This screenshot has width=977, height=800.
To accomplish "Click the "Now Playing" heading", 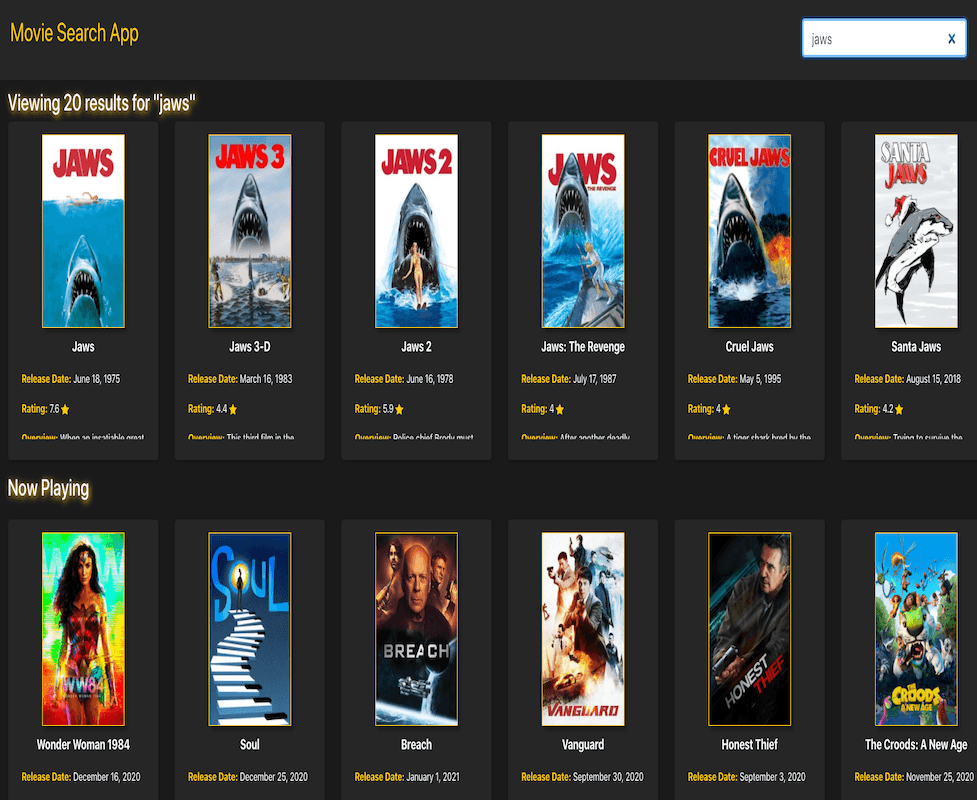I will [49, 488].
